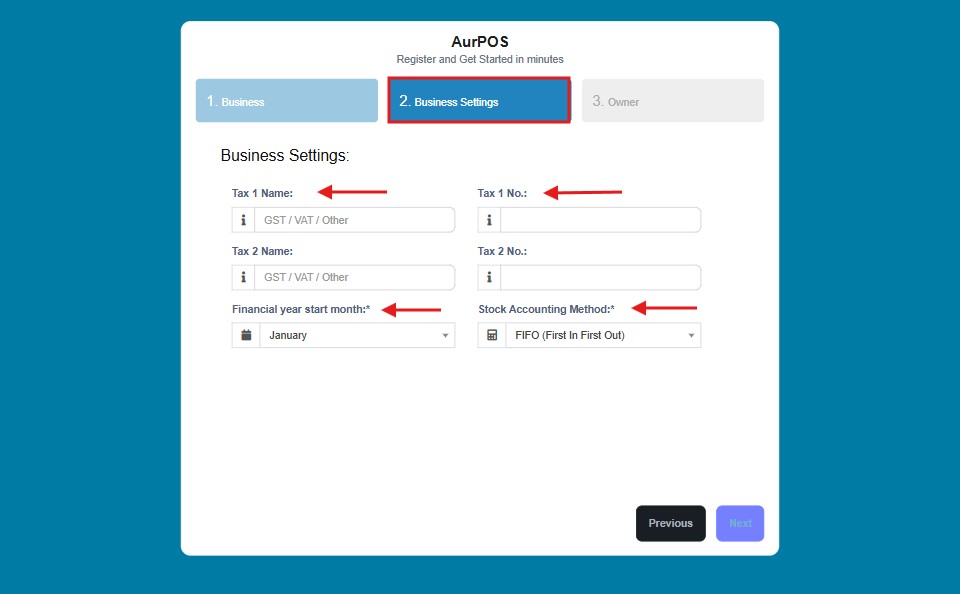The image size is (960, 594).
Task: Jump to the 3. Owner step tab
Action: 673,100
